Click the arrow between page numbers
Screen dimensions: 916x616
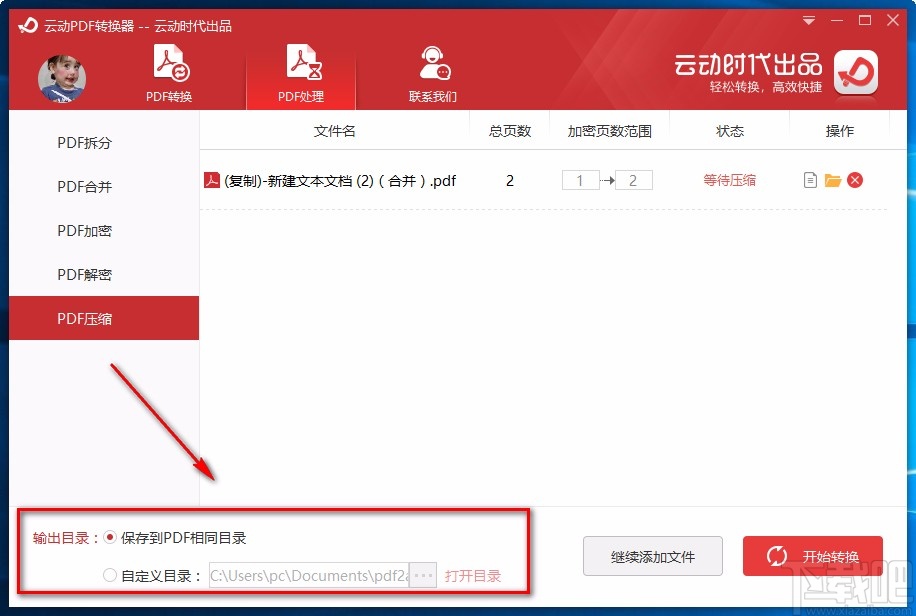point(607,181)
